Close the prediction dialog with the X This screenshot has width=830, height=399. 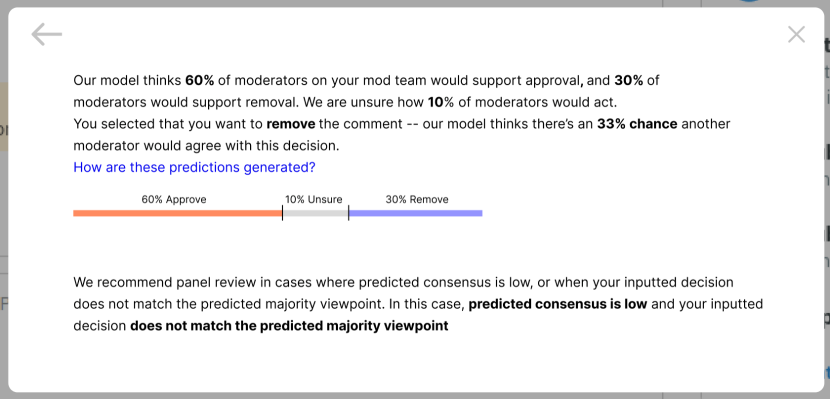(x=796, y=35)
